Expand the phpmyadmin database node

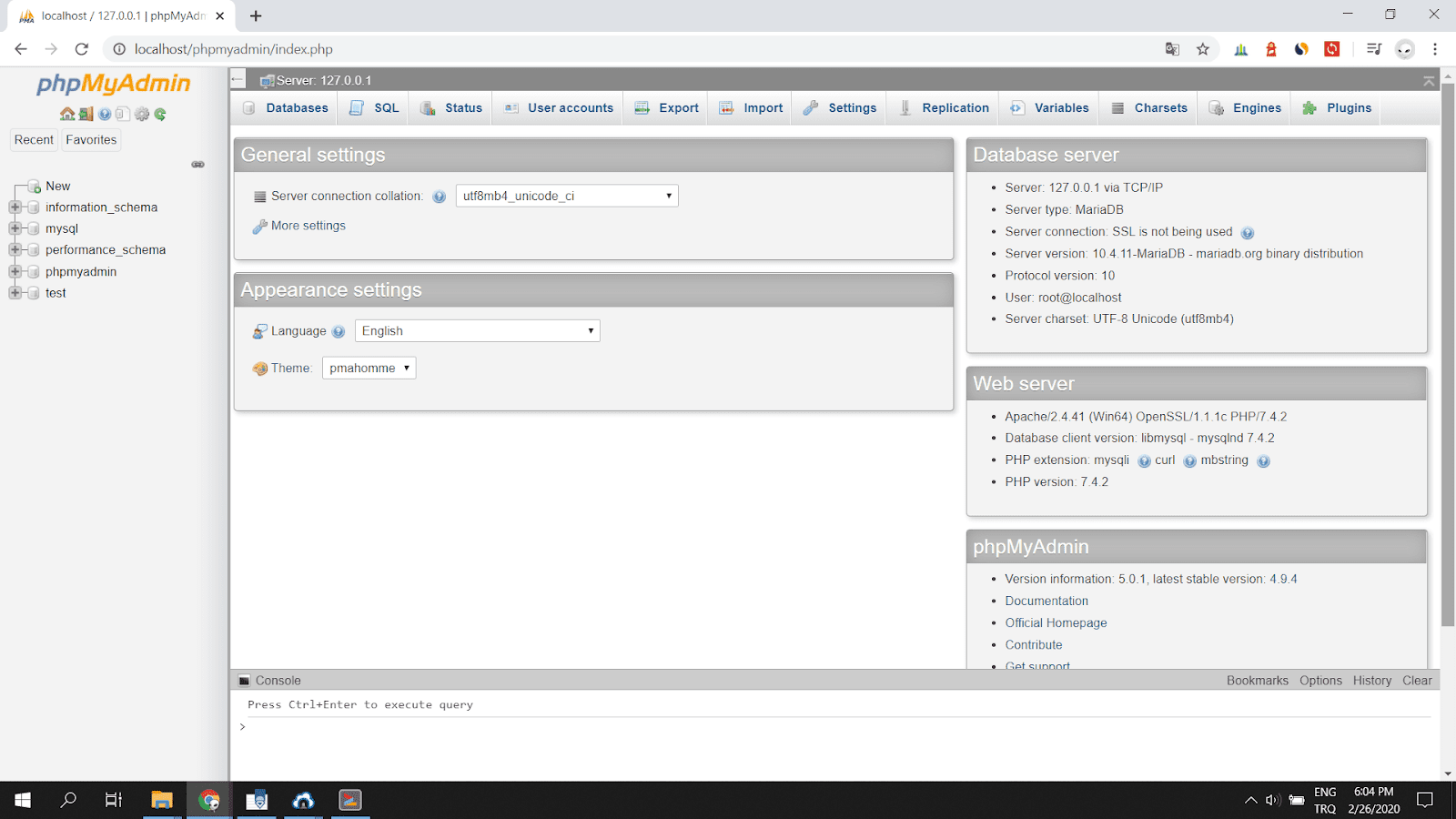click(x=15, y=271)
